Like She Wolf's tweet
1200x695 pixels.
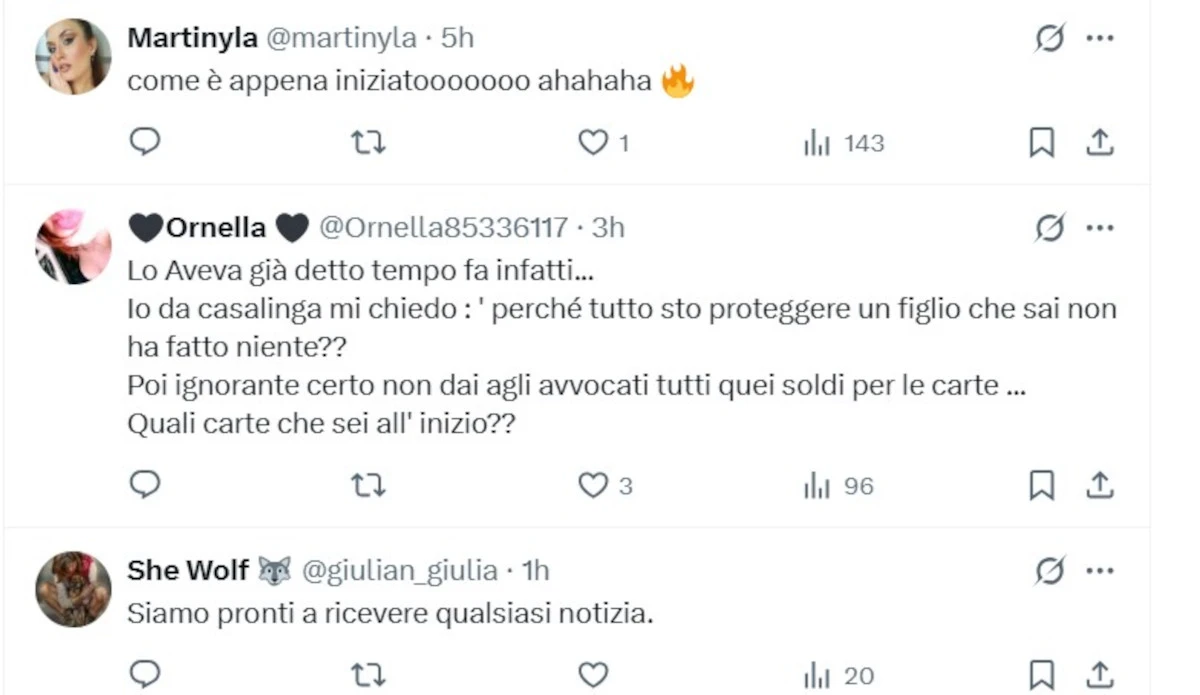594,675
